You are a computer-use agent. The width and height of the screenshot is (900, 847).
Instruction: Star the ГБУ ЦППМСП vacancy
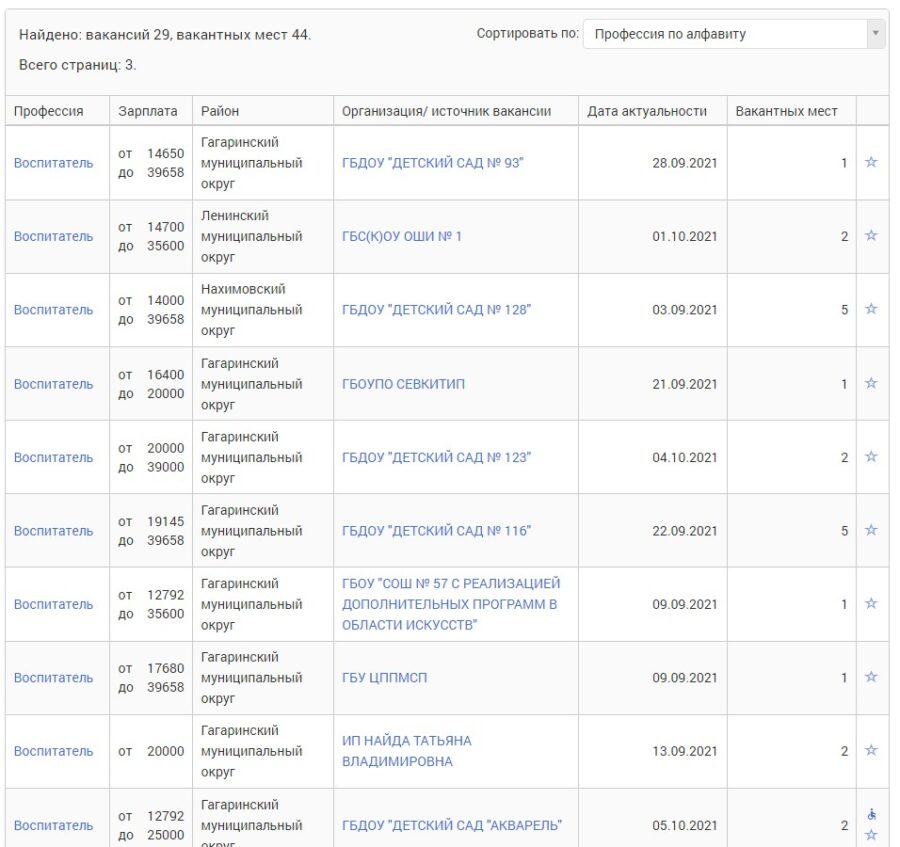pyautogui.click(x=870, y=677)
